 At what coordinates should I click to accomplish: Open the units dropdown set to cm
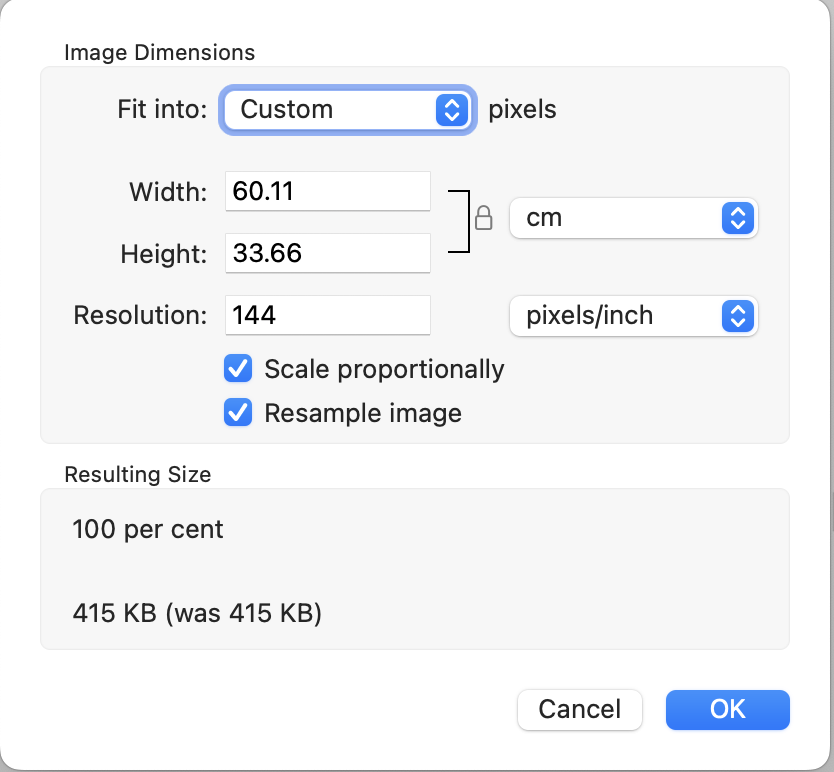click(x=633, y=218)
